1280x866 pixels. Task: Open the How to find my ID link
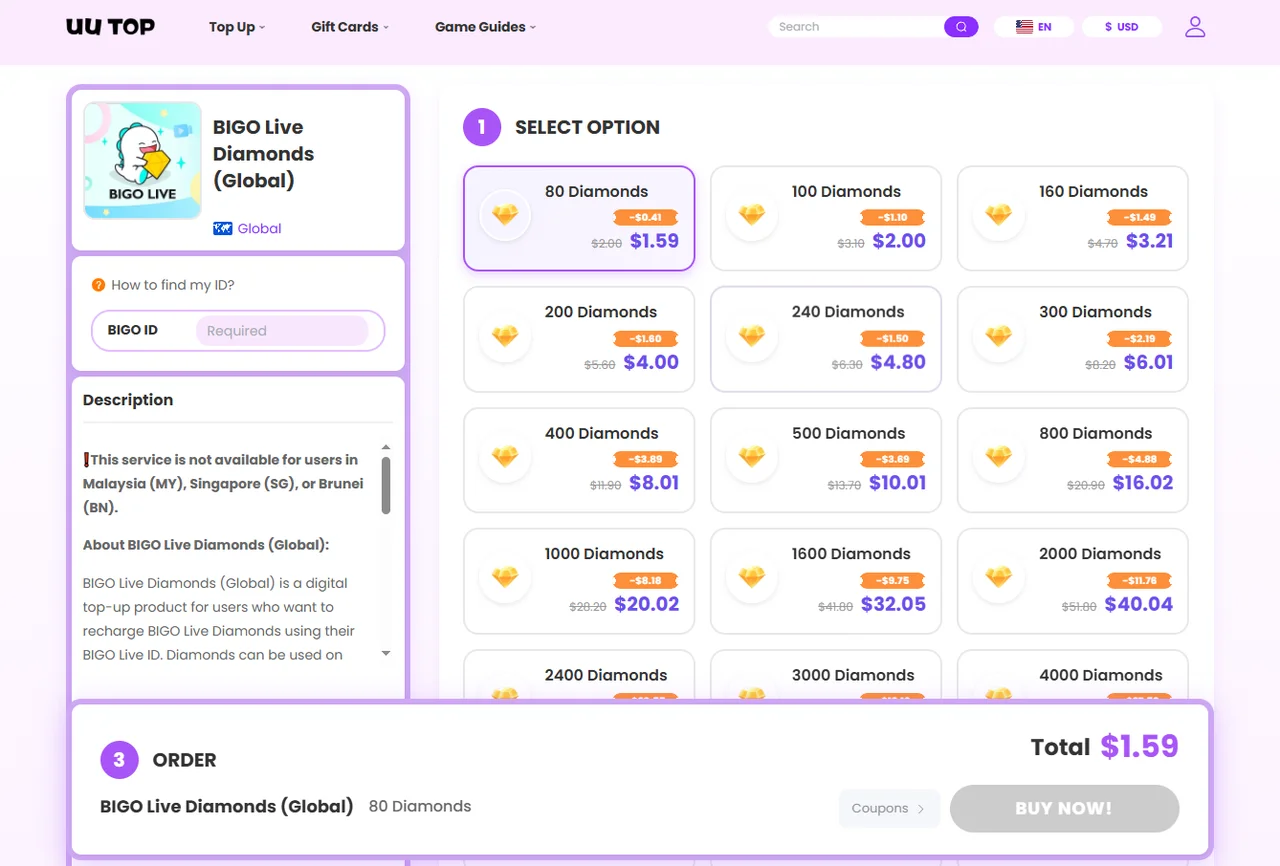[x=173, y=285]
